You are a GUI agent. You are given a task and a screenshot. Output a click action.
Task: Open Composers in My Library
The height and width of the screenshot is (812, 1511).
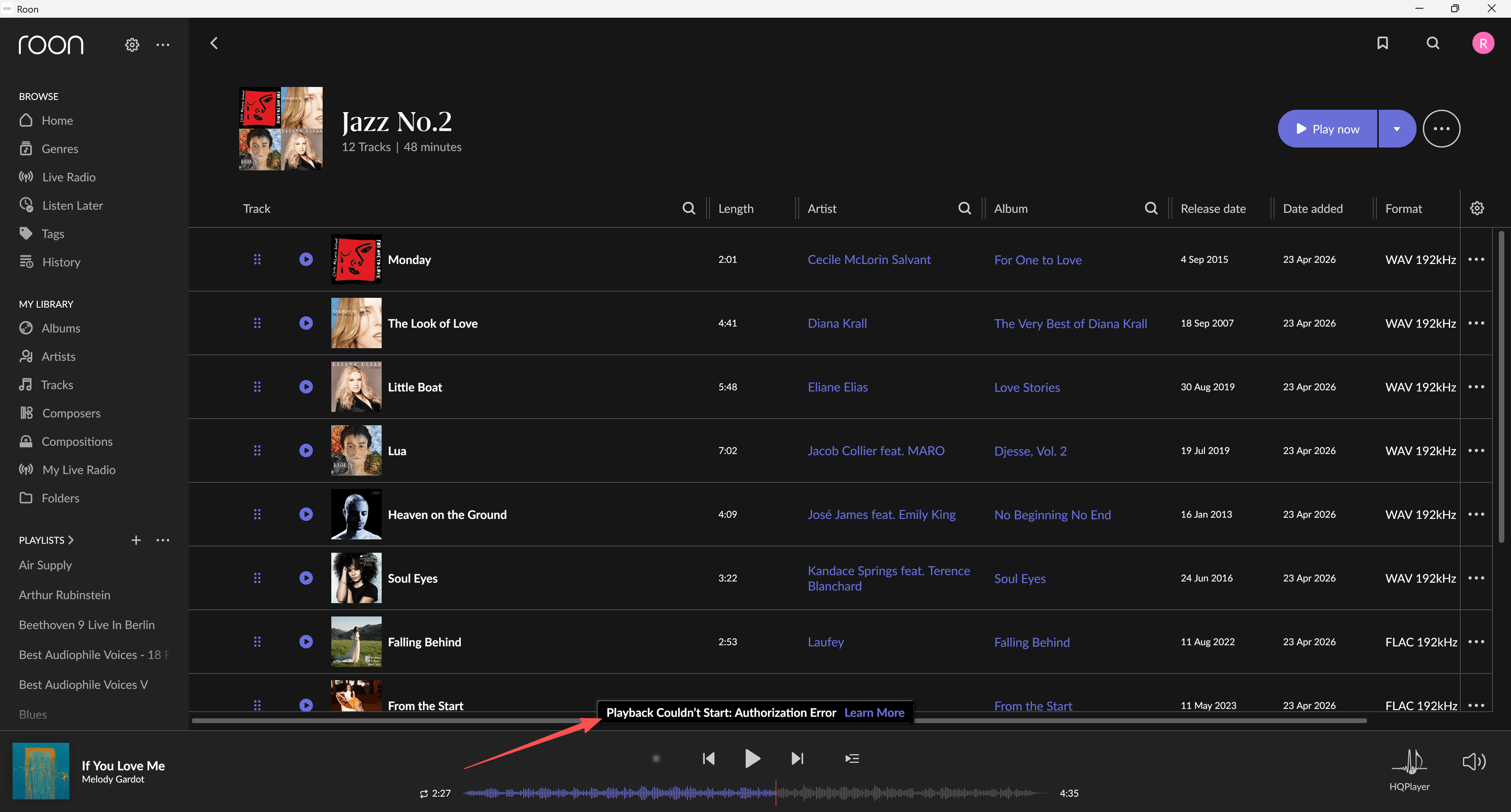(x=59, y=413)
